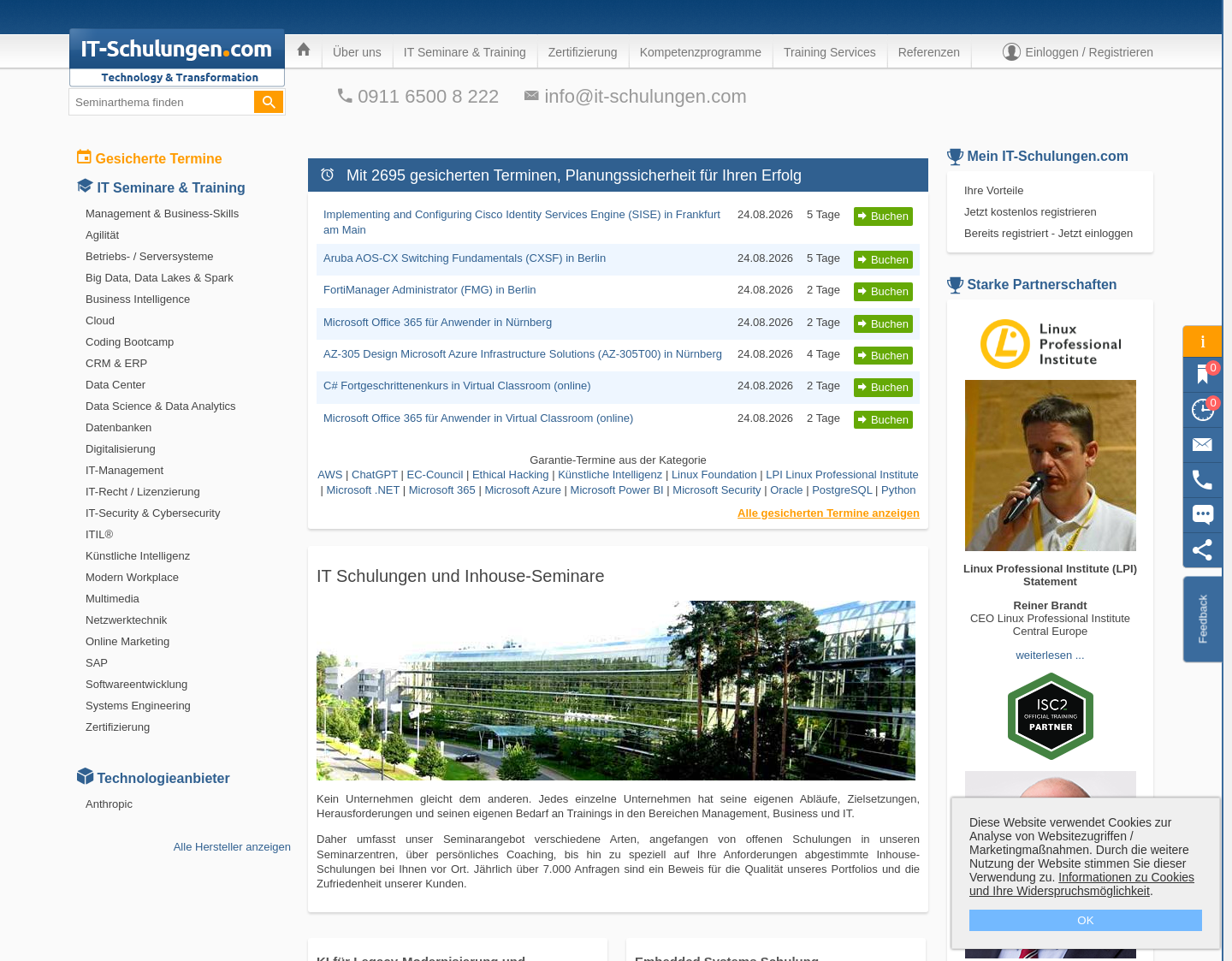Screen dimensions: 1232x961
Task: Click the Gesicherte Termine heading link
Action: pos(158,159)
